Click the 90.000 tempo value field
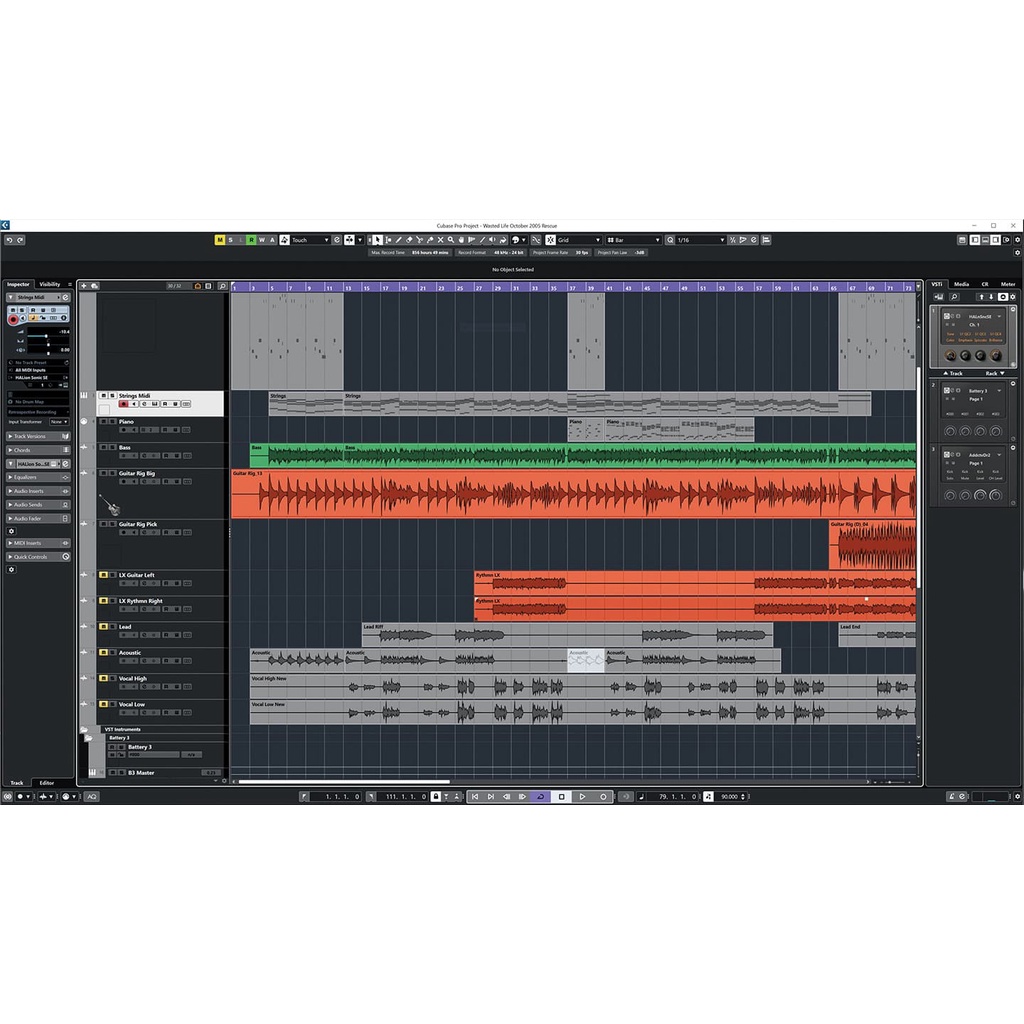This screenshot has width=1024, height=1024. tap(729, 797)
